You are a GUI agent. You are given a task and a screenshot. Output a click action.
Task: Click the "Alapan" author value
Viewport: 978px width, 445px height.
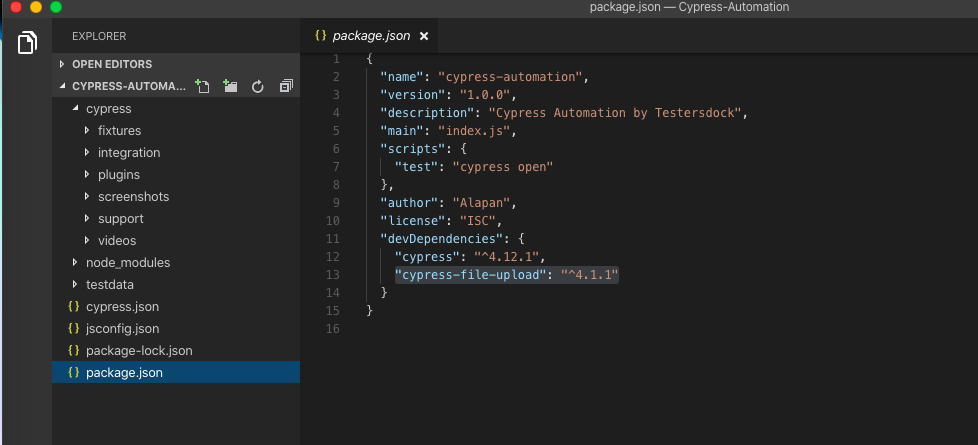[481, 203]
